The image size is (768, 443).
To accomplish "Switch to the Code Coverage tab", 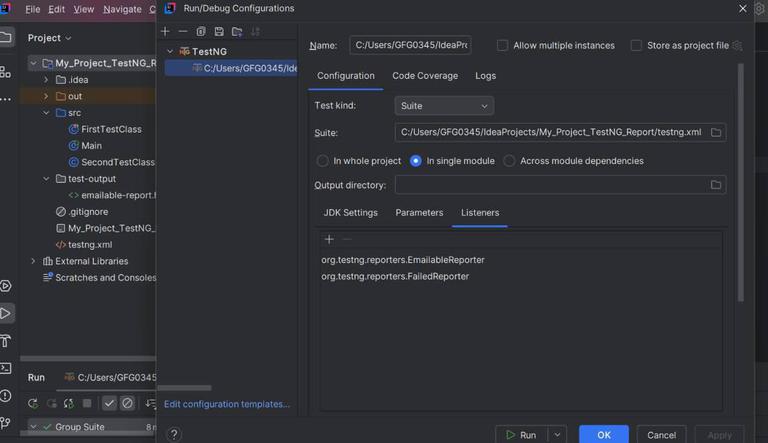I will 425,75.
